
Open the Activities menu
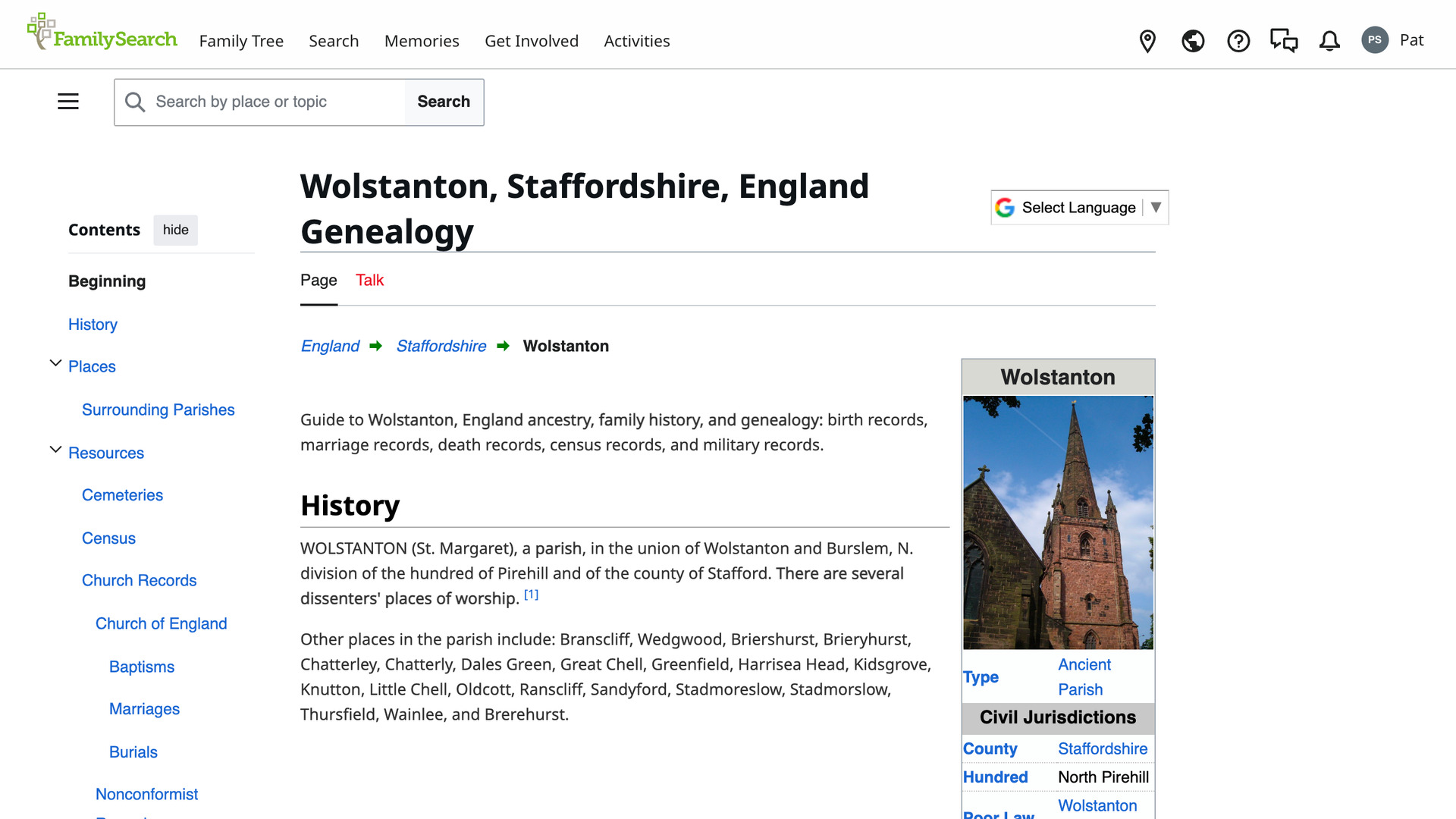pos(637,41)
